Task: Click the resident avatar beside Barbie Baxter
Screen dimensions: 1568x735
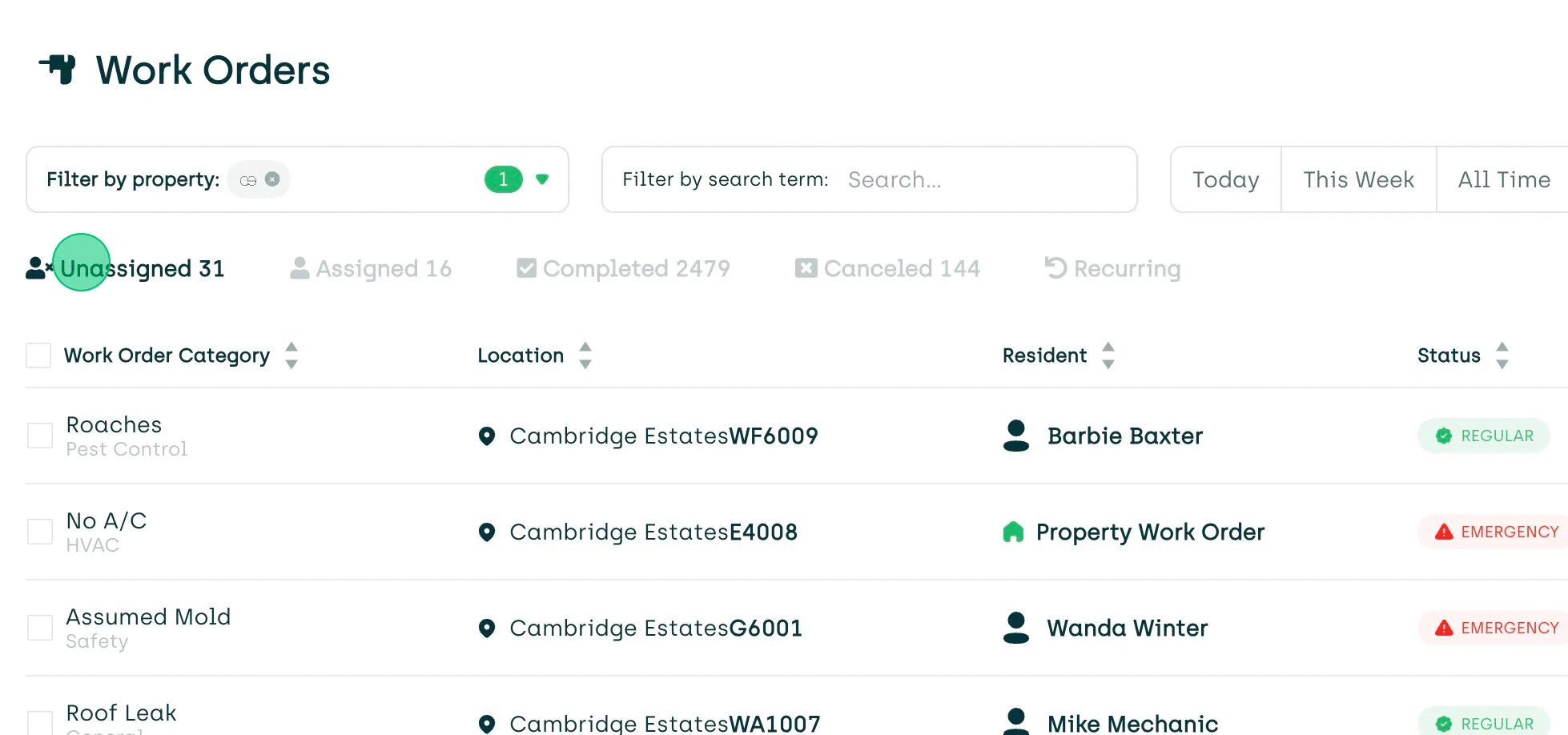Action: click(x=1015, y=436)
